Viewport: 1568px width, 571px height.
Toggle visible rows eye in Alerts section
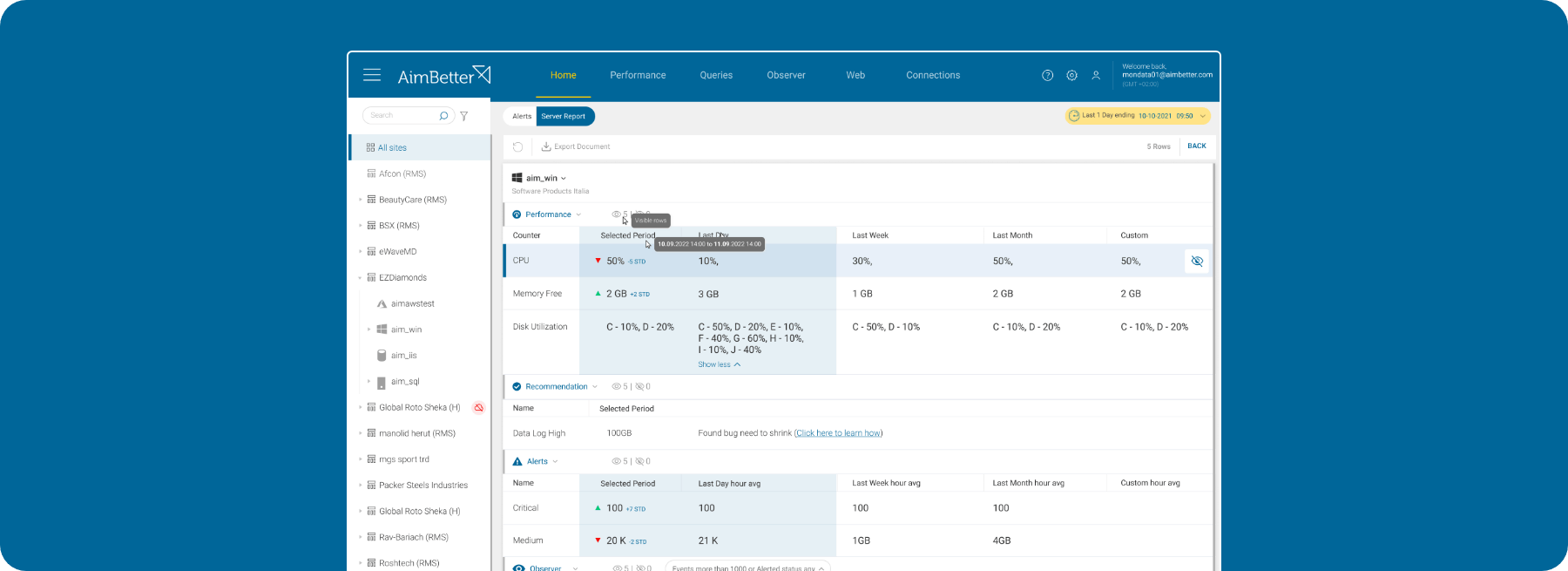tap(616, 461)
